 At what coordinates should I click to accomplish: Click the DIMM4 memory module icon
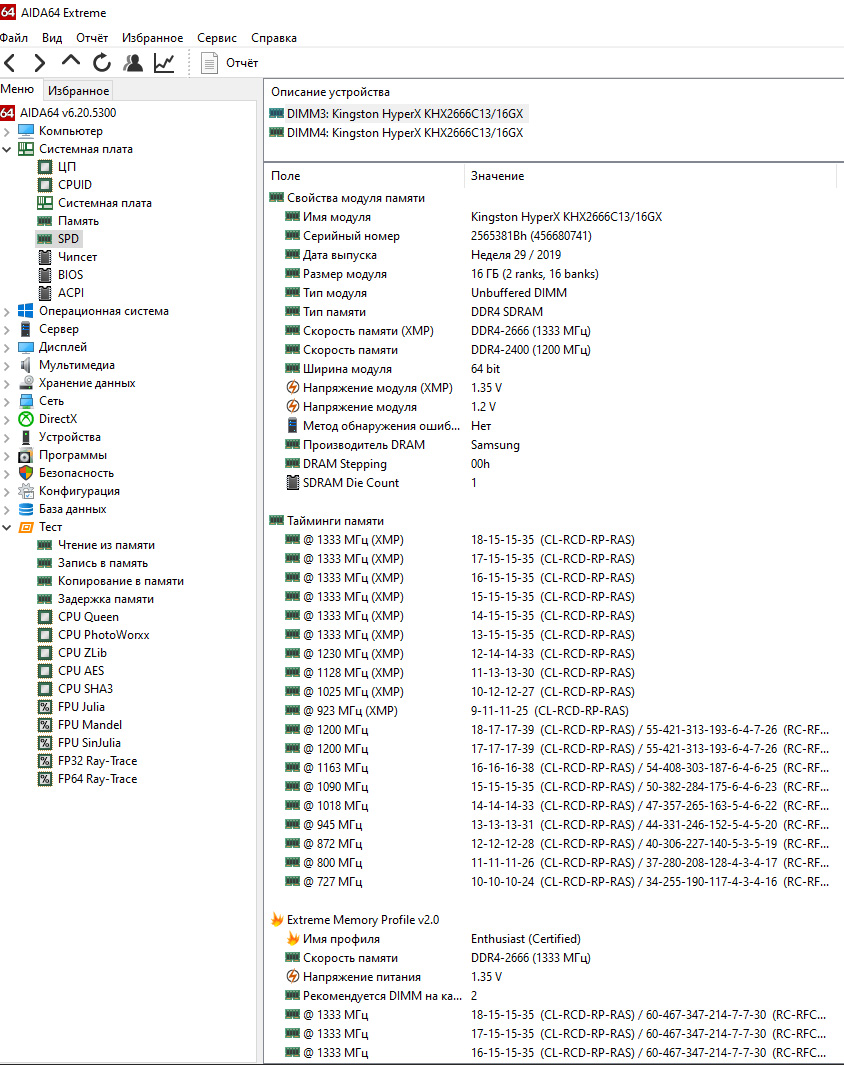tap(276, 132)
